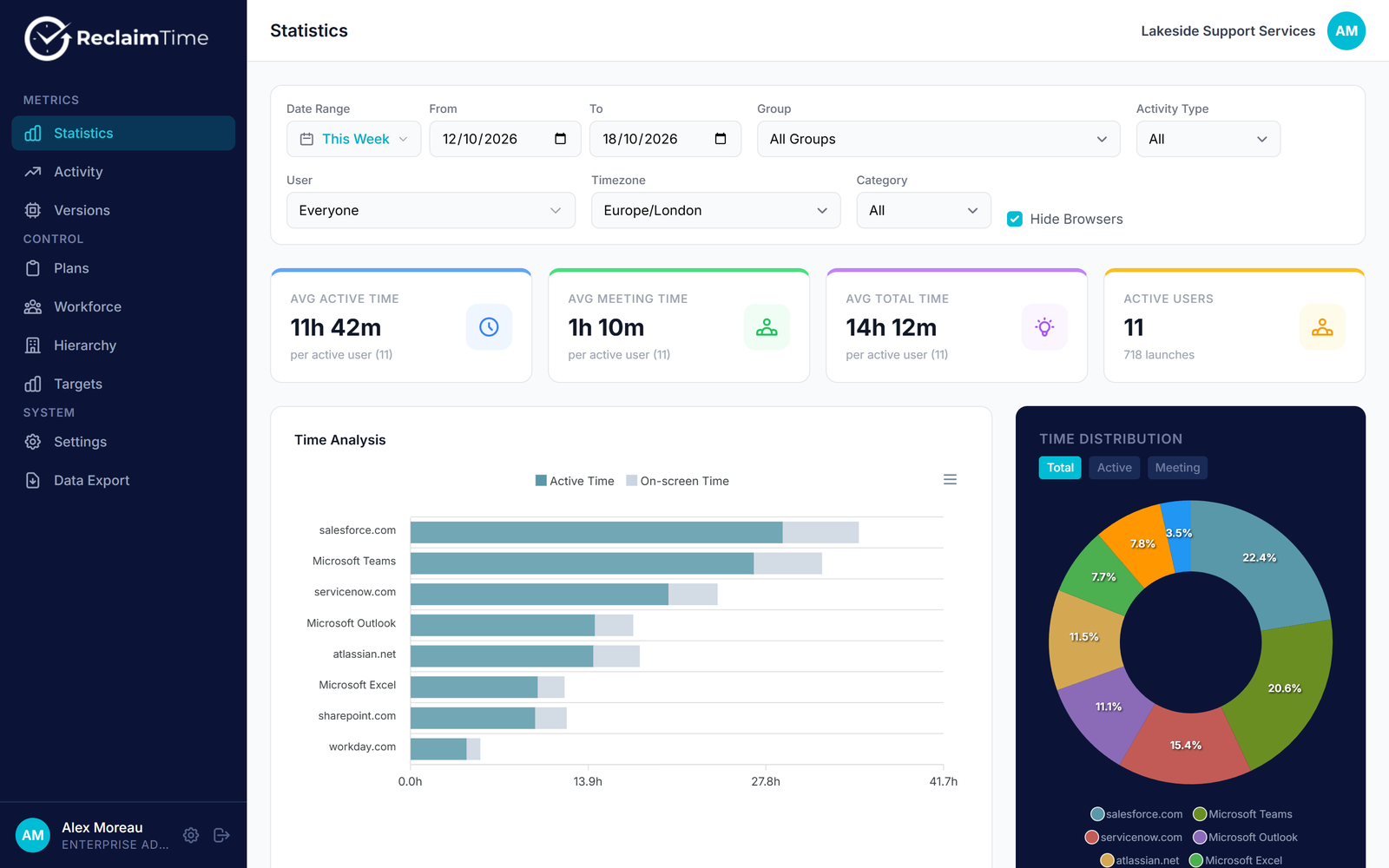Image resolution: width=1389 pixels, height=868 pixels.
Task: Click the logout icon at sidebar bottom
Action: coord(221,835)
